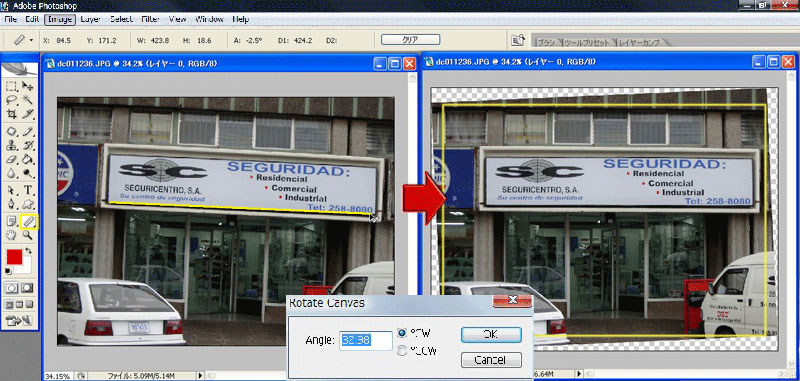Select the Crop tool
Screen dimensions: 800x381
[x=11, y=114]
